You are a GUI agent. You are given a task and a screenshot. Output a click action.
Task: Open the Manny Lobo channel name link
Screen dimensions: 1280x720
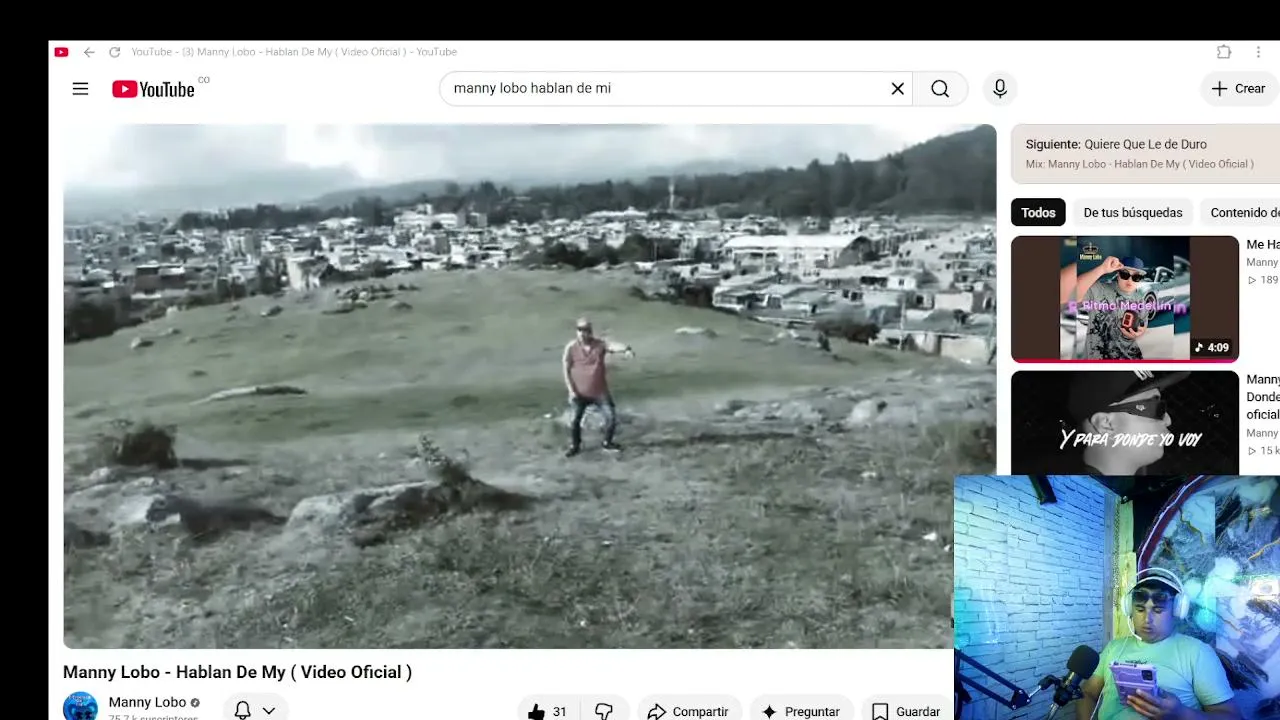(147, 702)
